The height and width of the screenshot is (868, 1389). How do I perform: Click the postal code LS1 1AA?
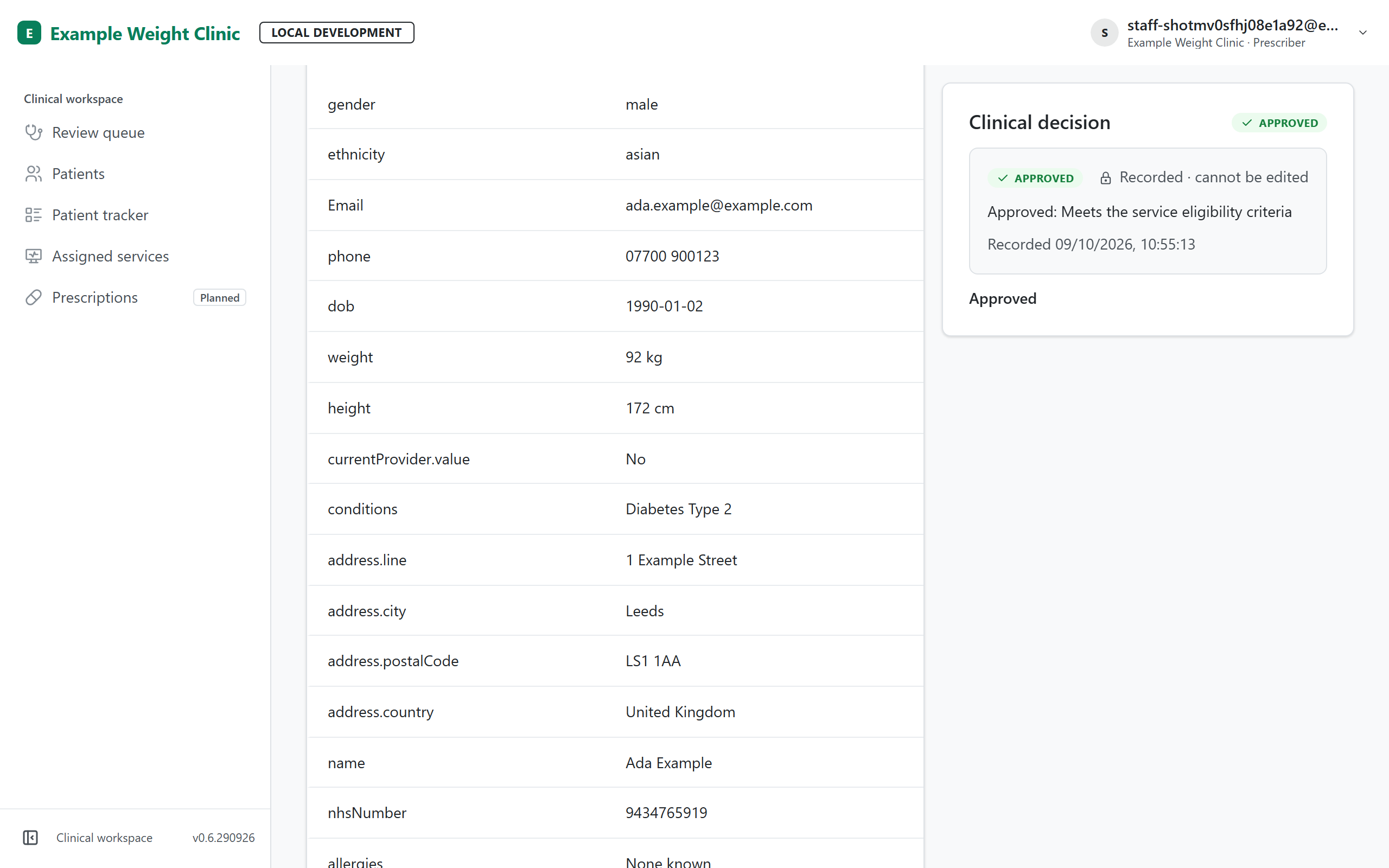tap(653, 661)
